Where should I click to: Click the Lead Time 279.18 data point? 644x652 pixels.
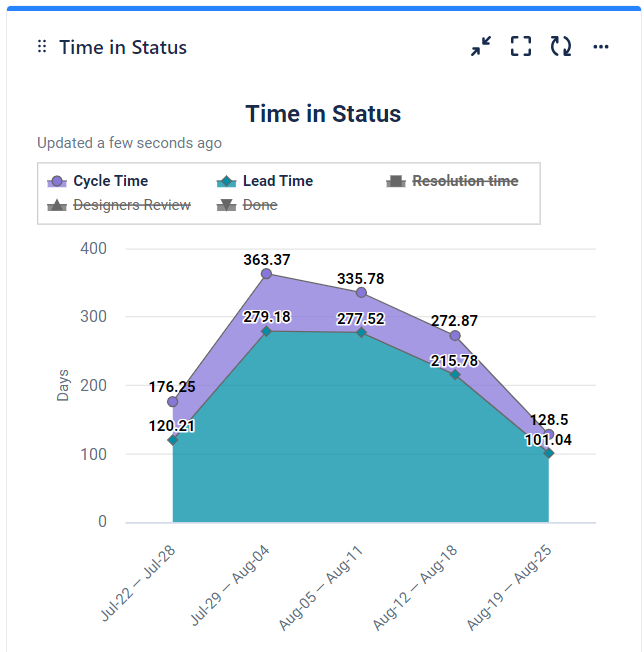click(267, 330)
